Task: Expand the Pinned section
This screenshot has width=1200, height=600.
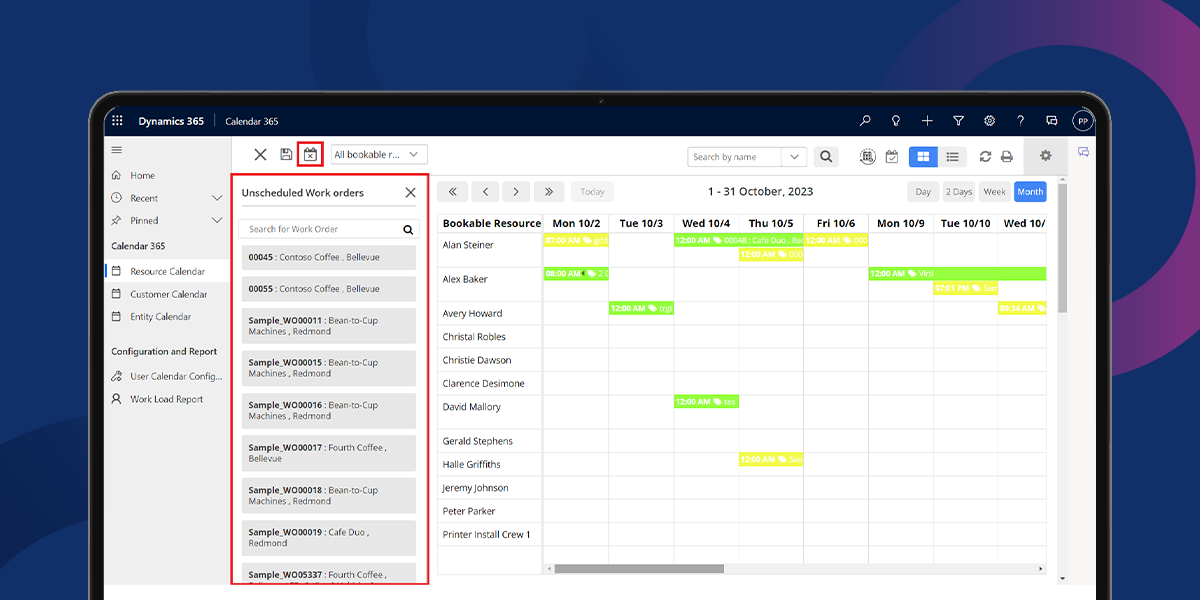Action: 217,220
